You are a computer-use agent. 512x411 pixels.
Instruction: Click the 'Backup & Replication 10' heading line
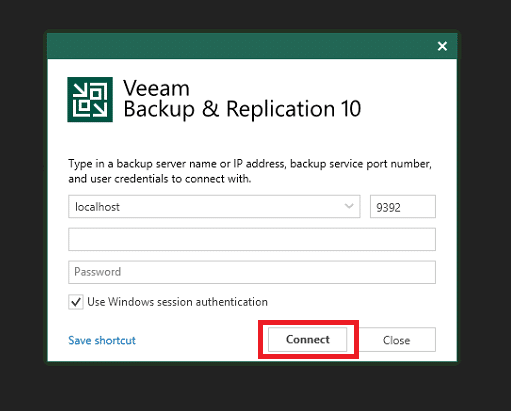pyautogui.click(x=242, y=109)
